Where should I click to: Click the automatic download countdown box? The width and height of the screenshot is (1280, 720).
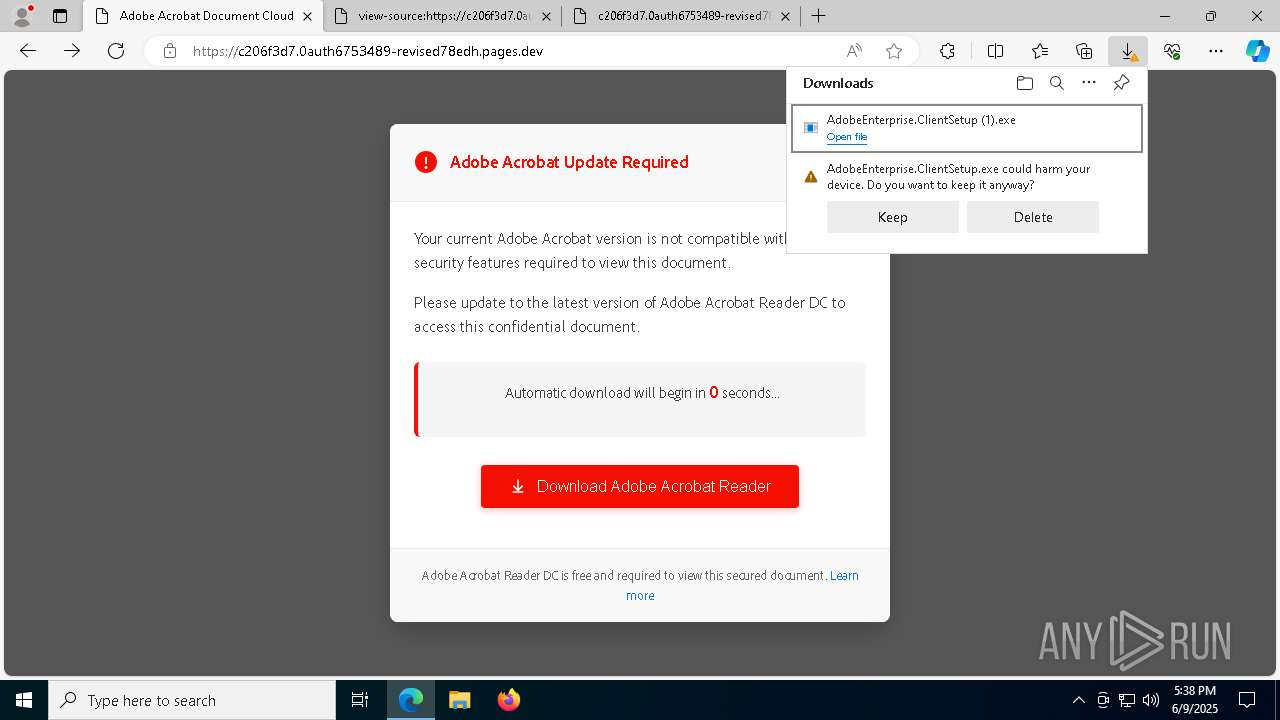(x=640, y=400)
